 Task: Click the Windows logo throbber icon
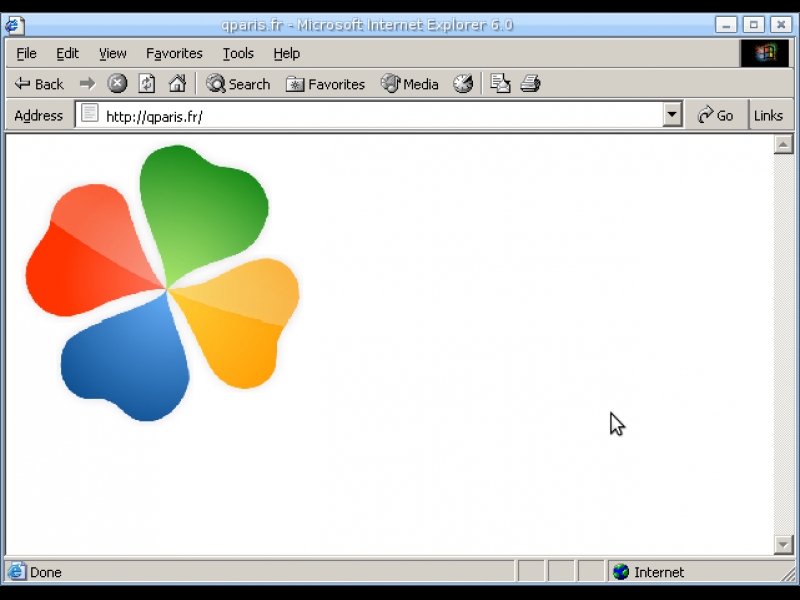[x=765, y=53]
